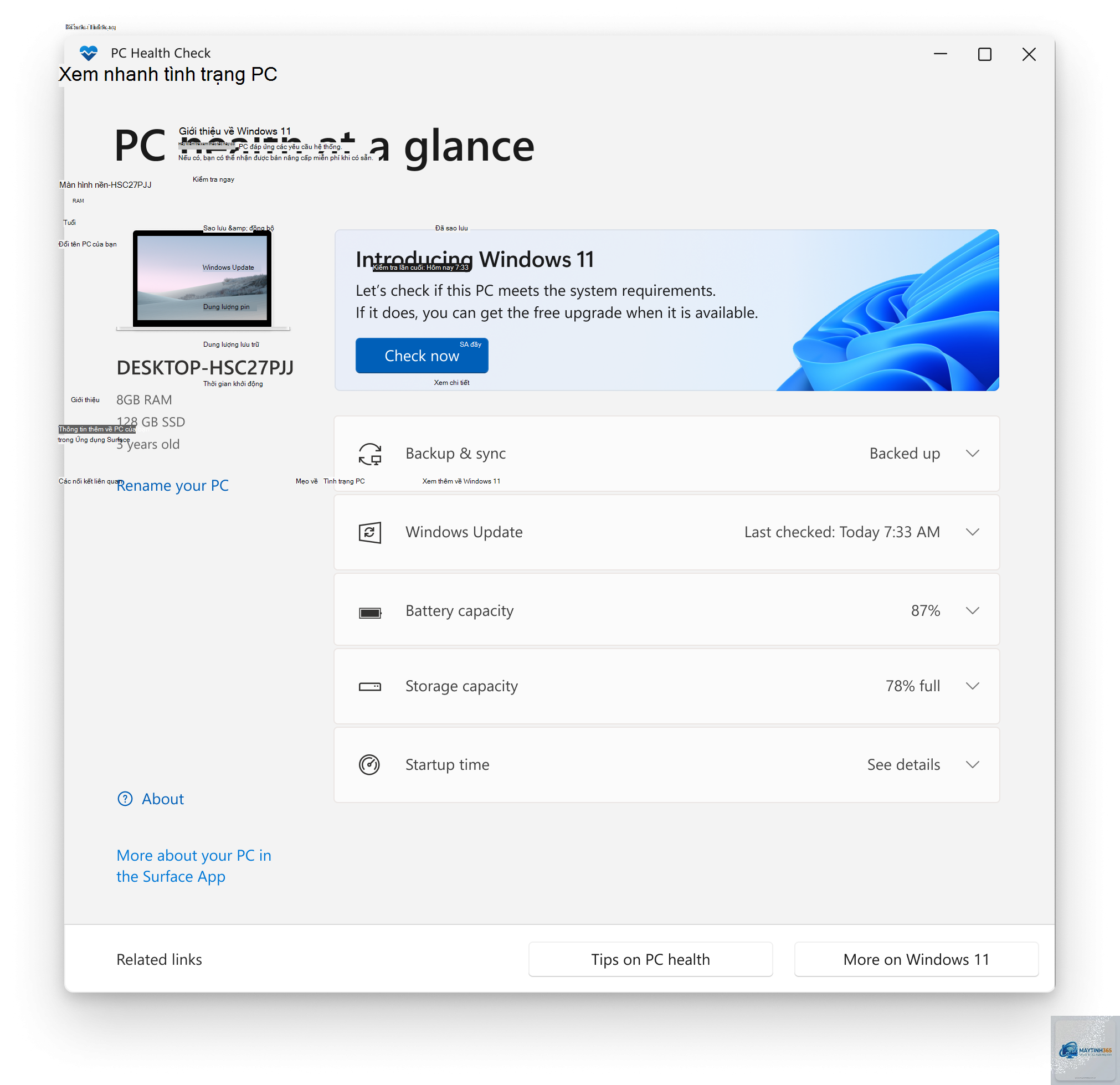The width and height of the screenshot is (1120, 1085).
Task: Maximize the PC Health Check window
Action: [985, 54]
